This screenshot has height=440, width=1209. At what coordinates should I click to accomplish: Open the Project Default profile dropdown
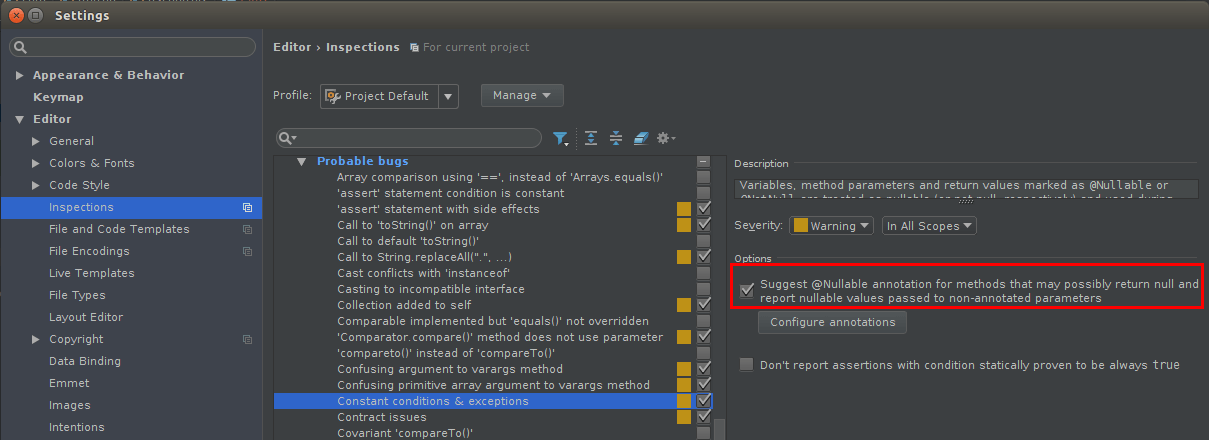coord(448,96)
